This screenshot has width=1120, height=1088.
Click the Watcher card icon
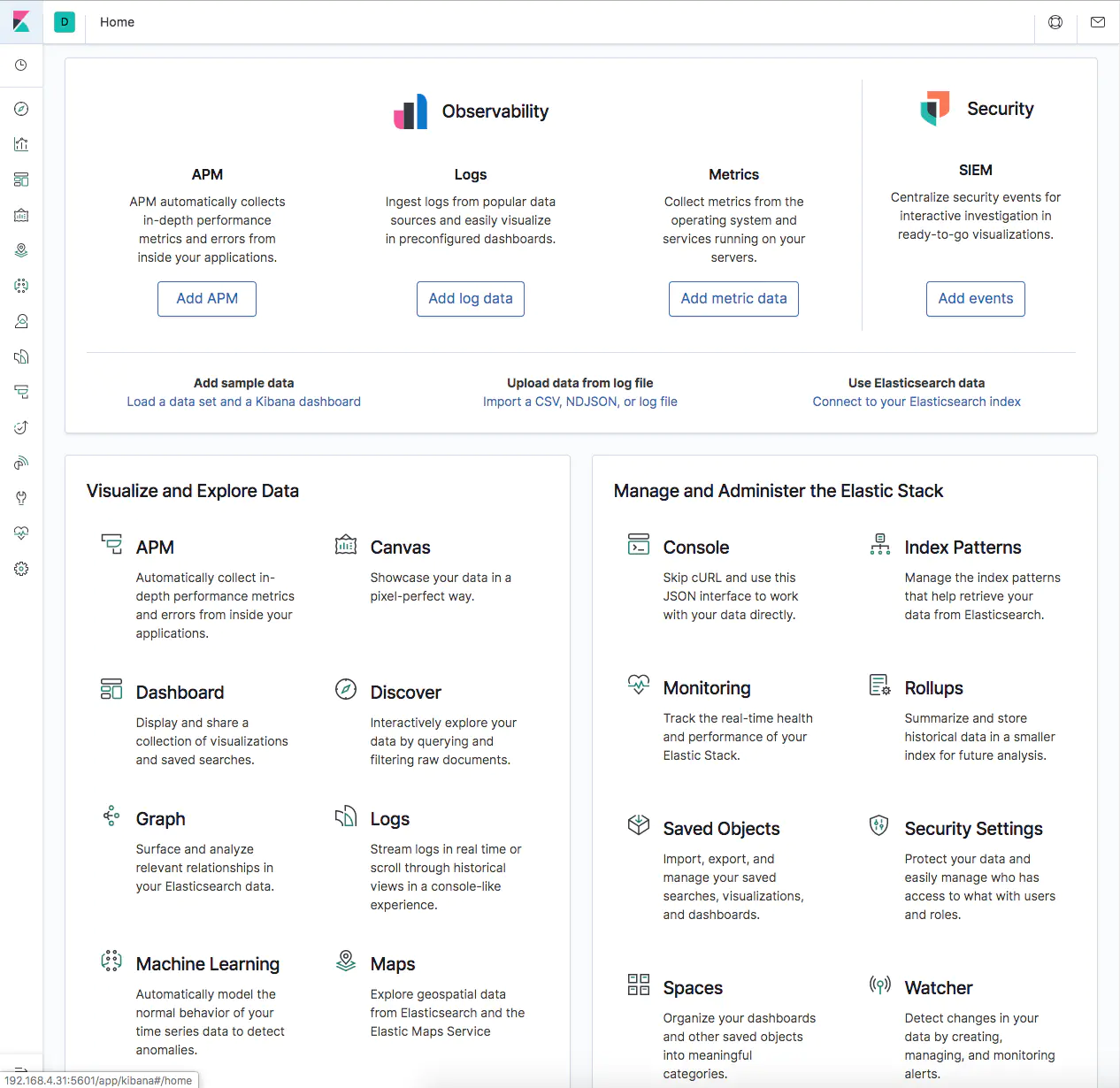coord(879,985)
